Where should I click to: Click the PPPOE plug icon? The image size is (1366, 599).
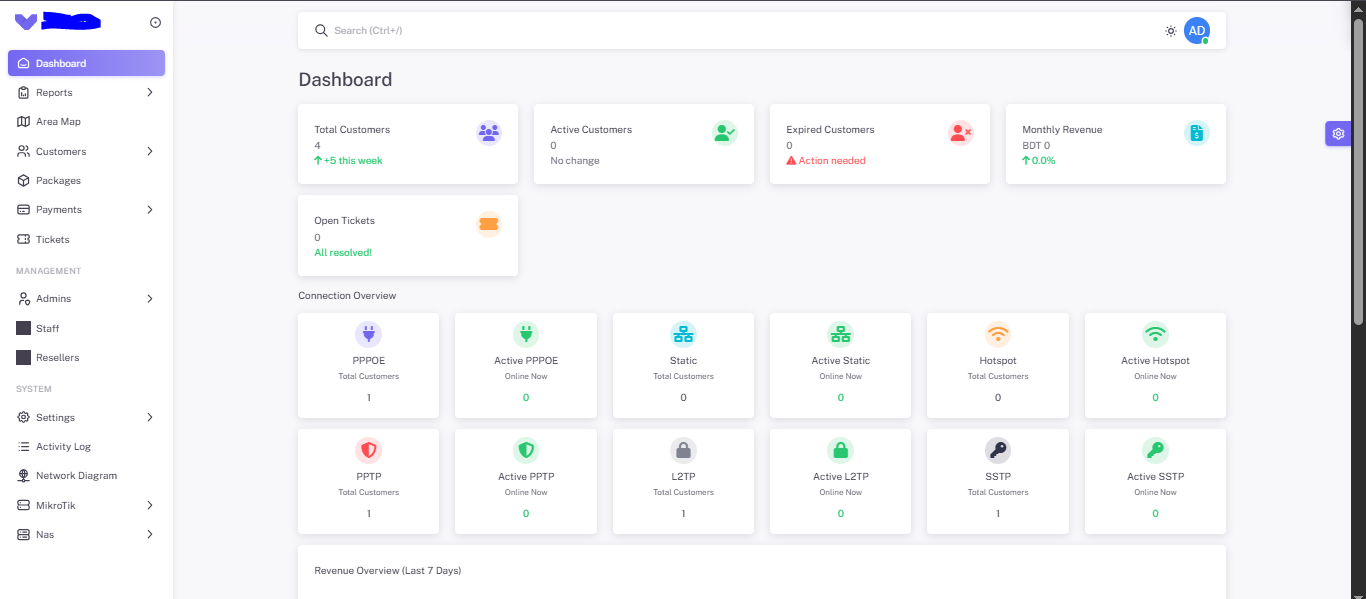click(368, 334)
